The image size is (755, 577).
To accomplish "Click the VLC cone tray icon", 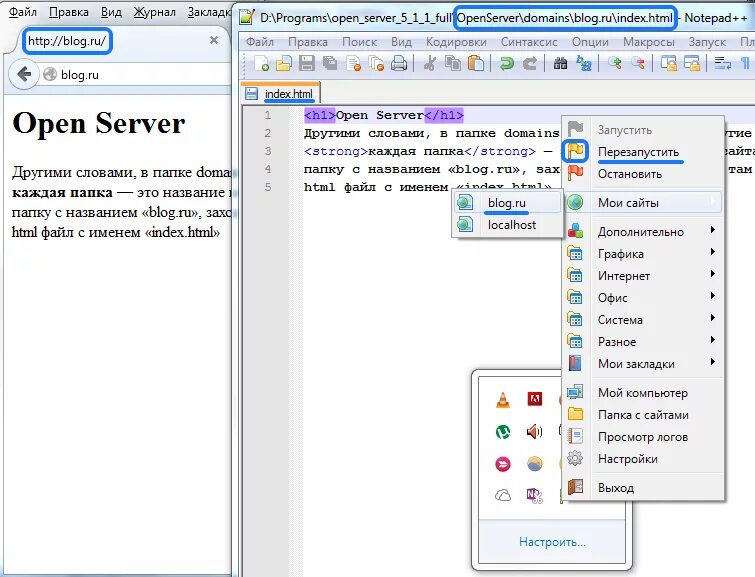I will click(503, 399).
